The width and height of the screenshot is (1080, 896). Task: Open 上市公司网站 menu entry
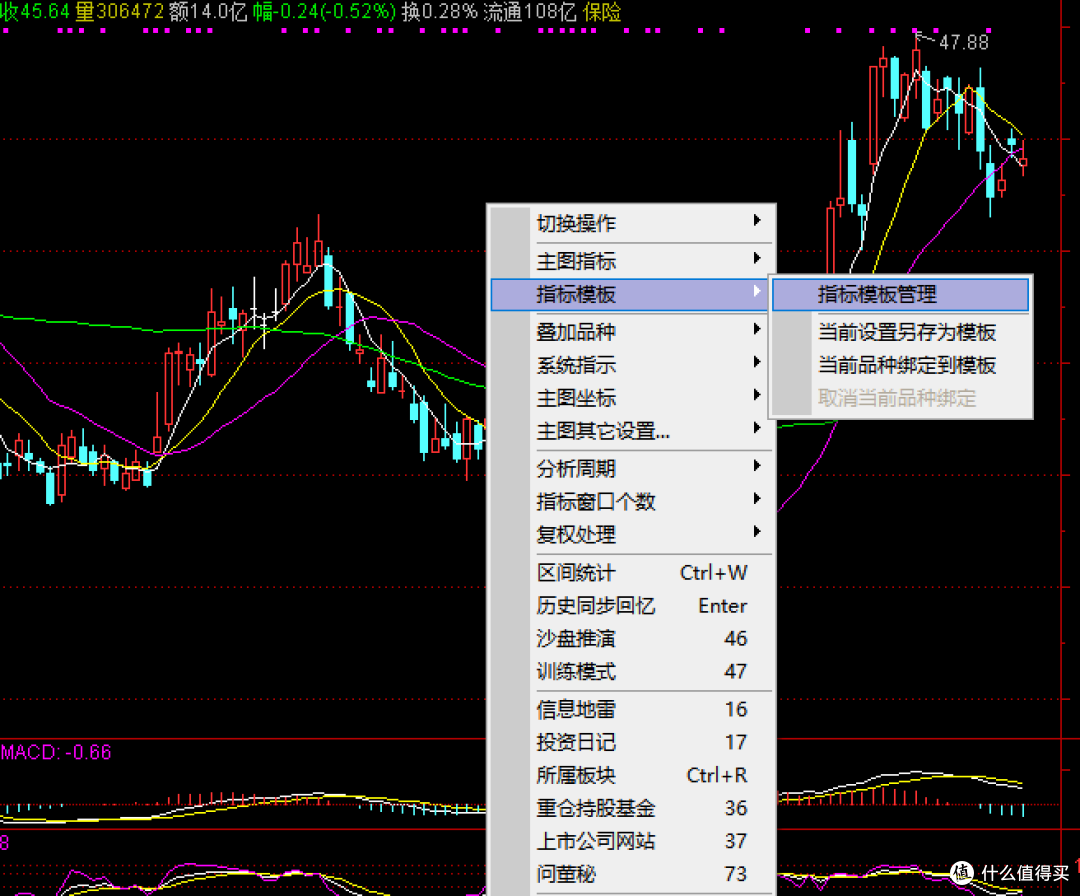pos(632,841)
